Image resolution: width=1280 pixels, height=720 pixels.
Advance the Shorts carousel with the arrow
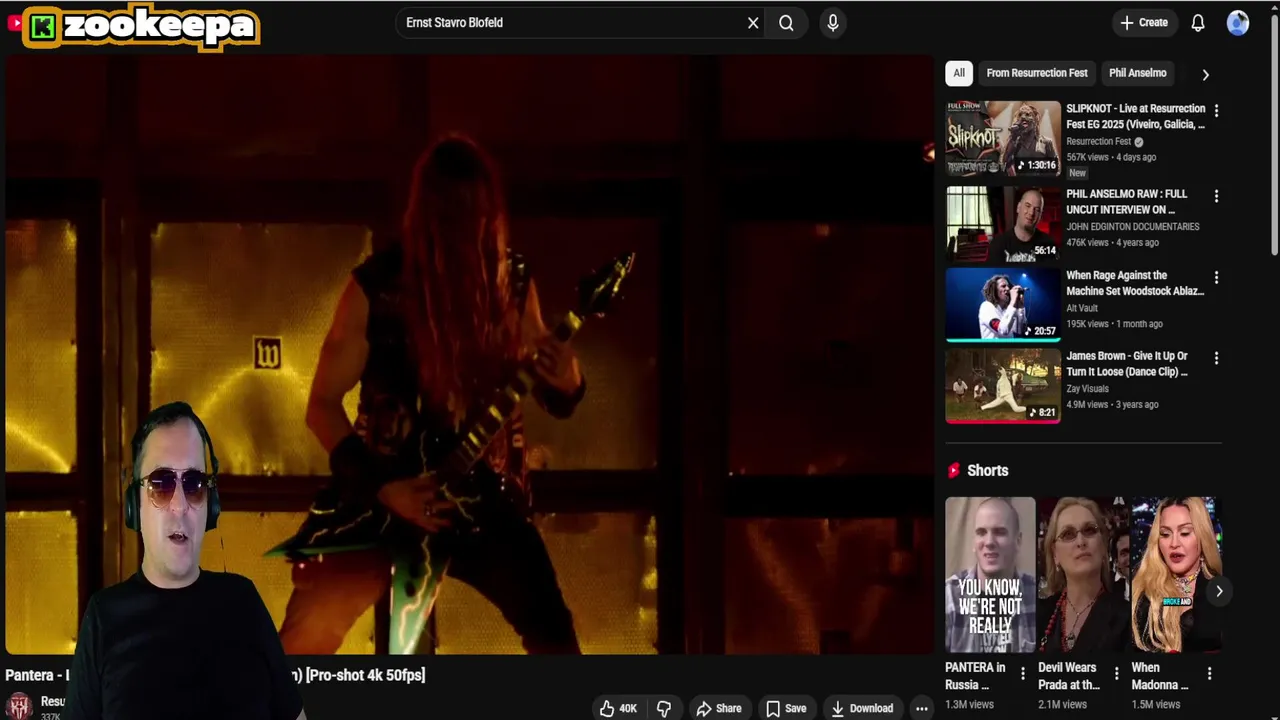1219,591
